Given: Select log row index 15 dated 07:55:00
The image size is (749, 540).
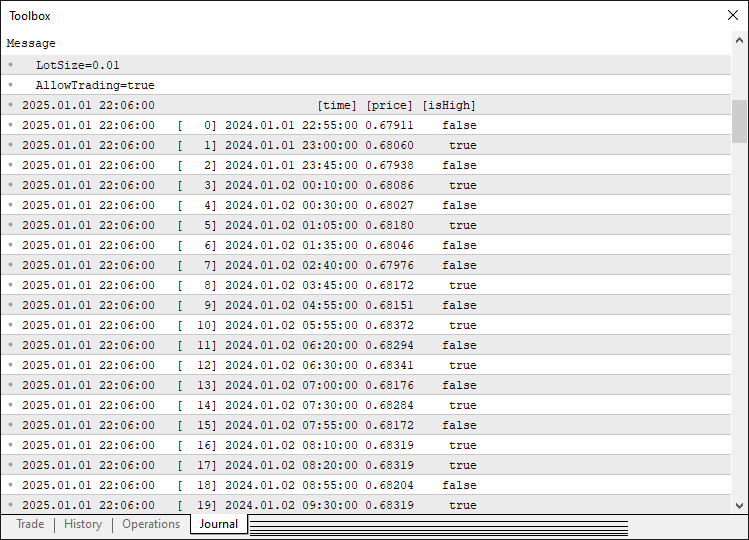Looking at the screenshot, I should click(366, 425).
